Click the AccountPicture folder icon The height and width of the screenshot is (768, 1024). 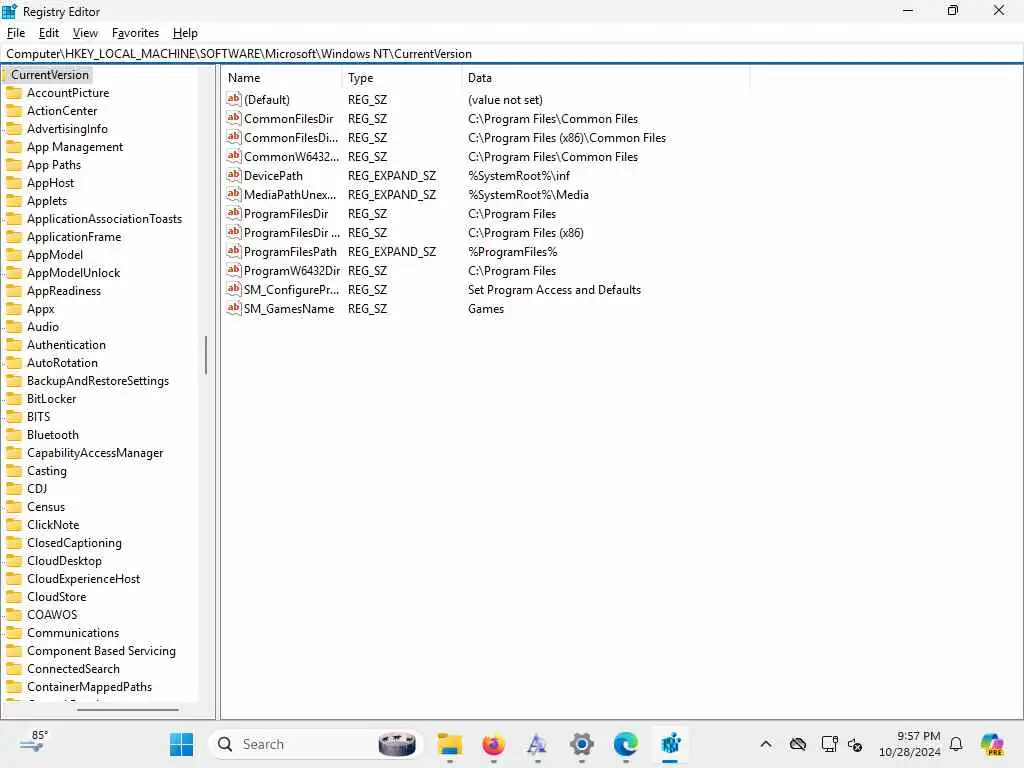(x=14, y=93)
